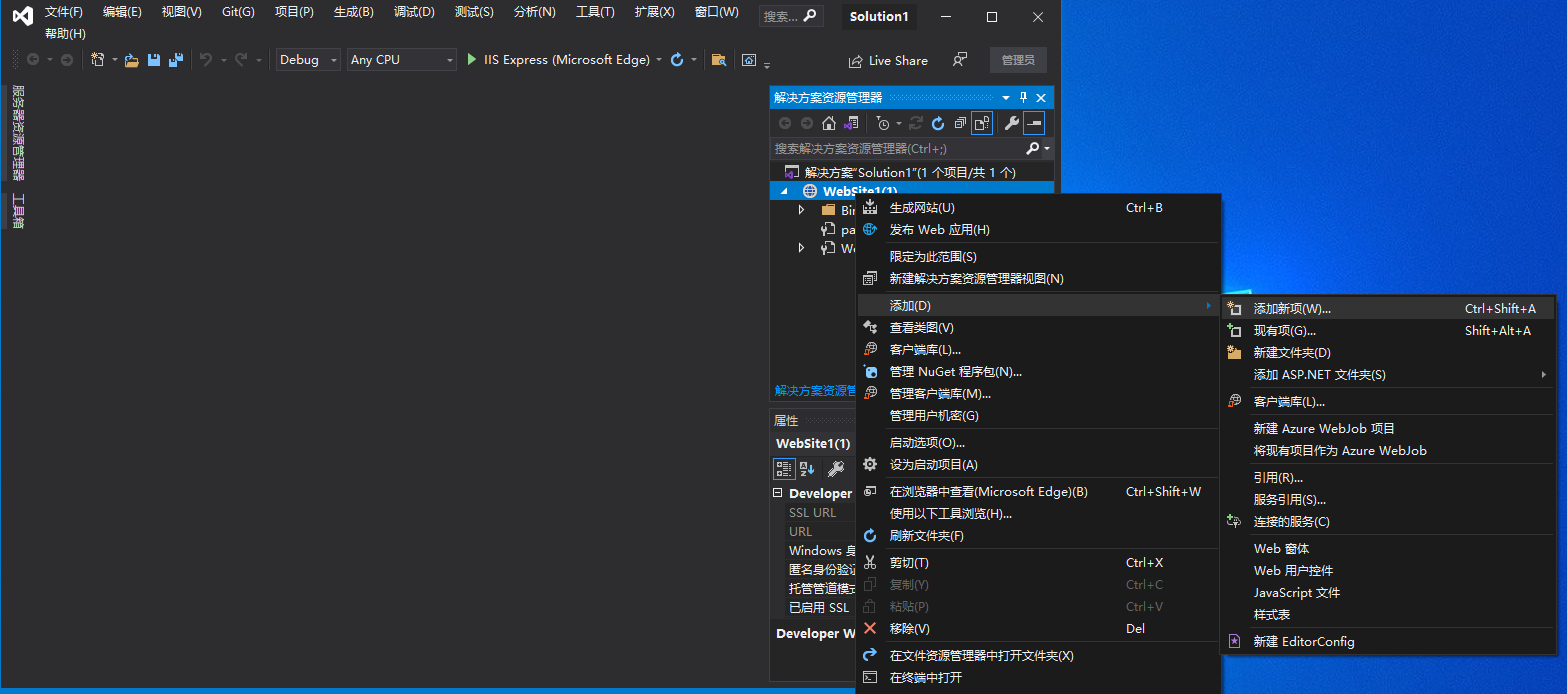
Task: Choose Web 窗体 in the submenu
Action: (1388, 548)
